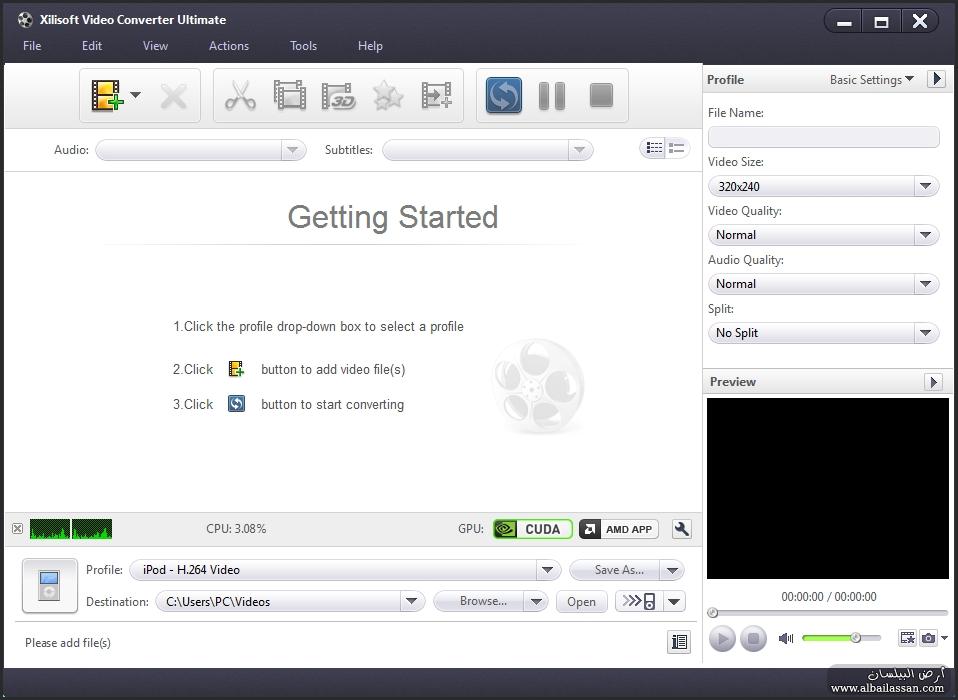Toggle AMD APP GPU acceleration

click(x=618, y=529)
